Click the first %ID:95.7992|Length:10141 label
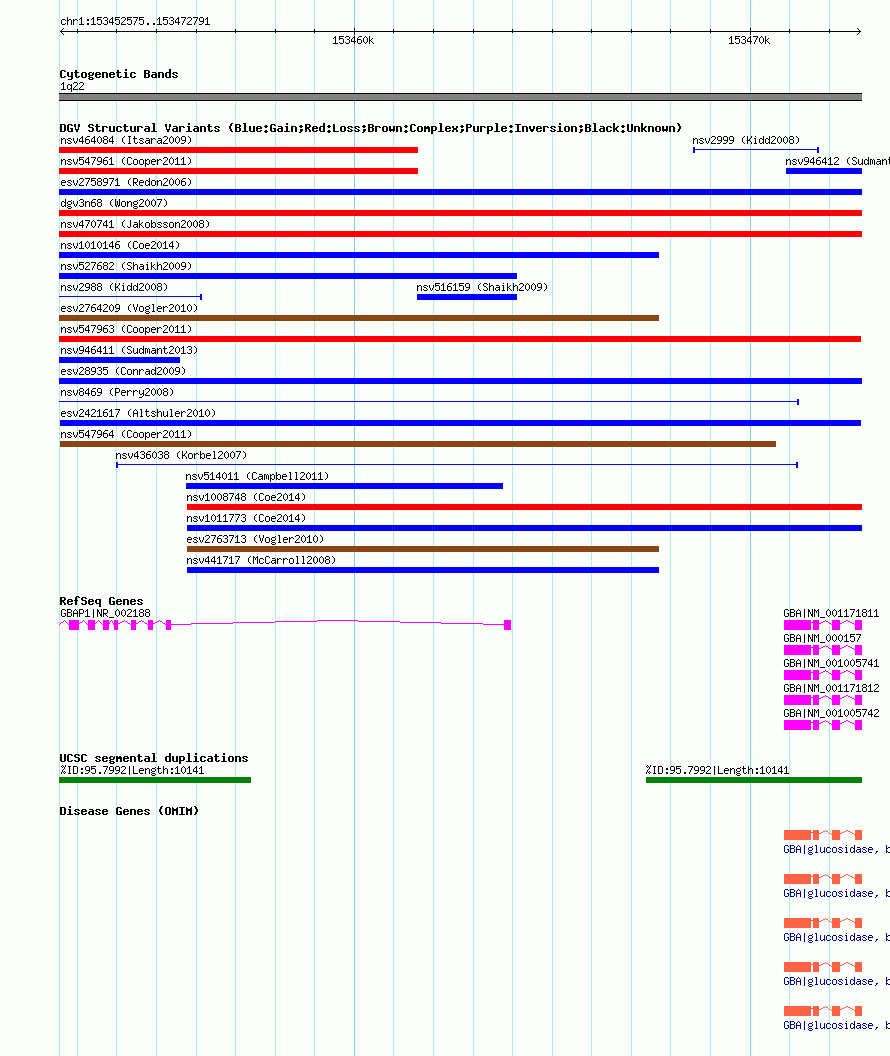This screenshot has height=1056, width=890. click(x=132, y=770)
